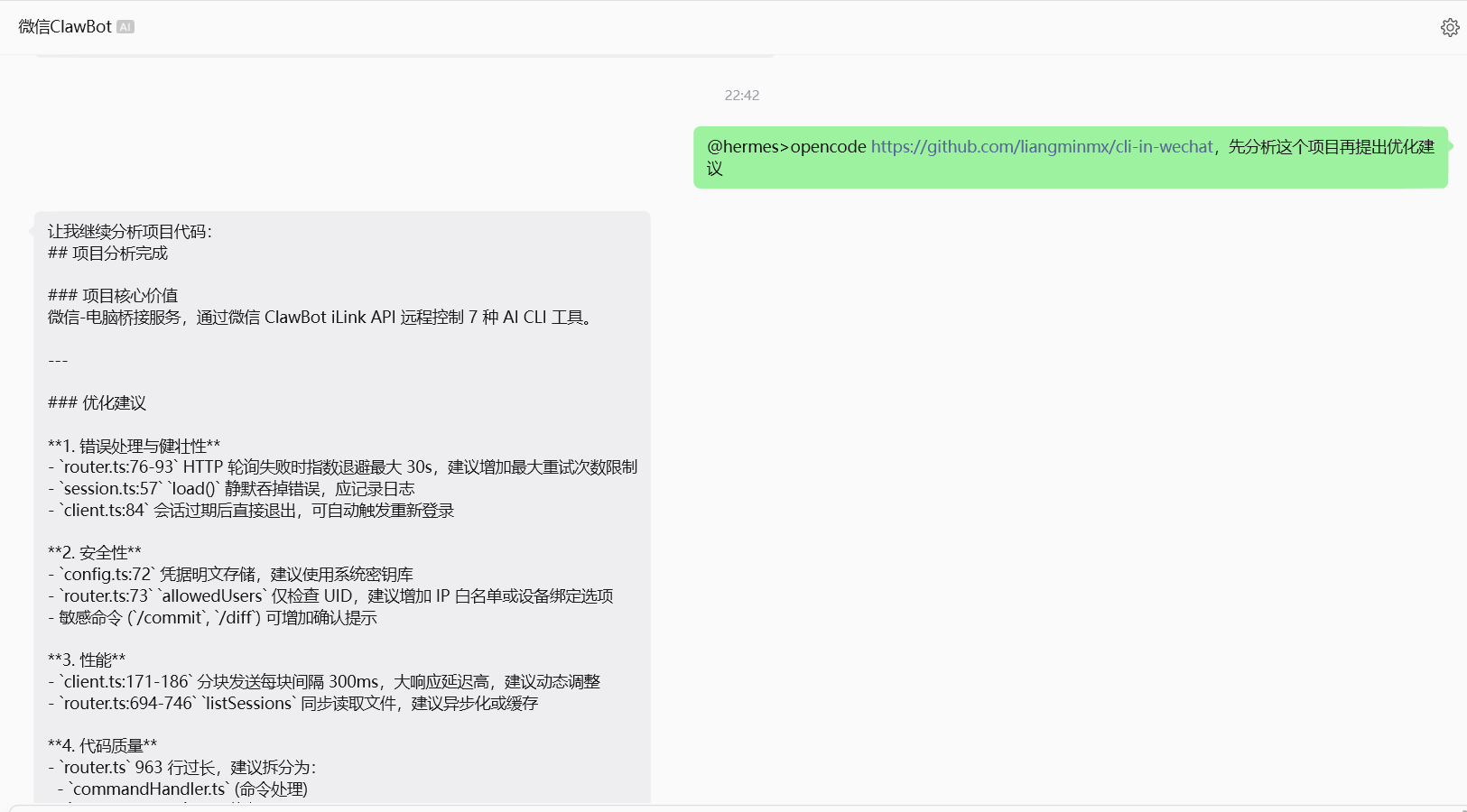Click the 'client.ts:84' 会话过期 line
This screenshot has width=1467, height=812.
pos(251,511)
